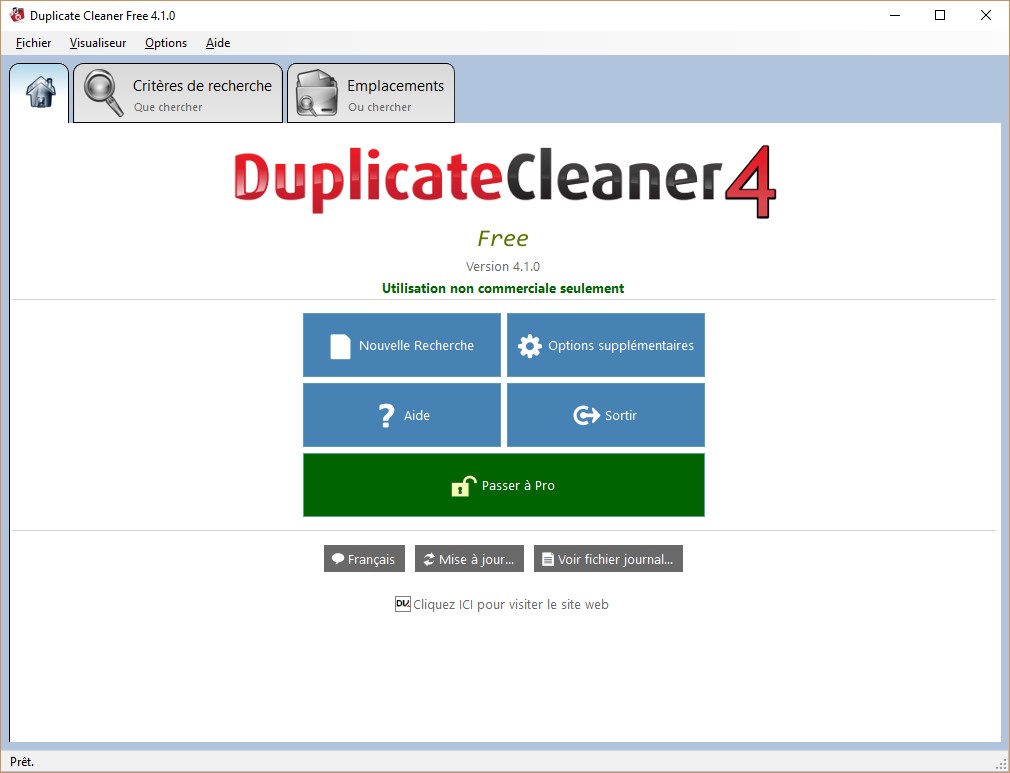Click the Duplicate Cleaner app icon in title bar
1010x773 pixels.
tap(17, 15)
